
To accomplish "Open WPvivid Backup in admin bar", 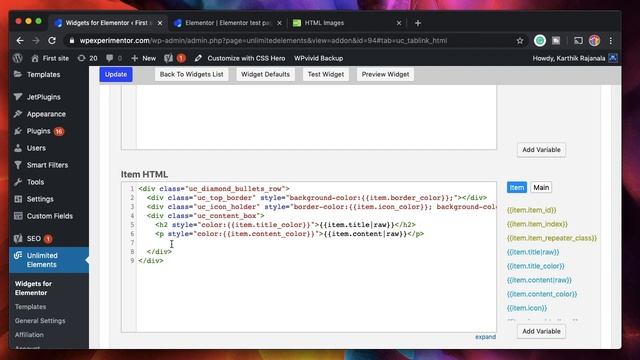I will [x=318, y=58].
